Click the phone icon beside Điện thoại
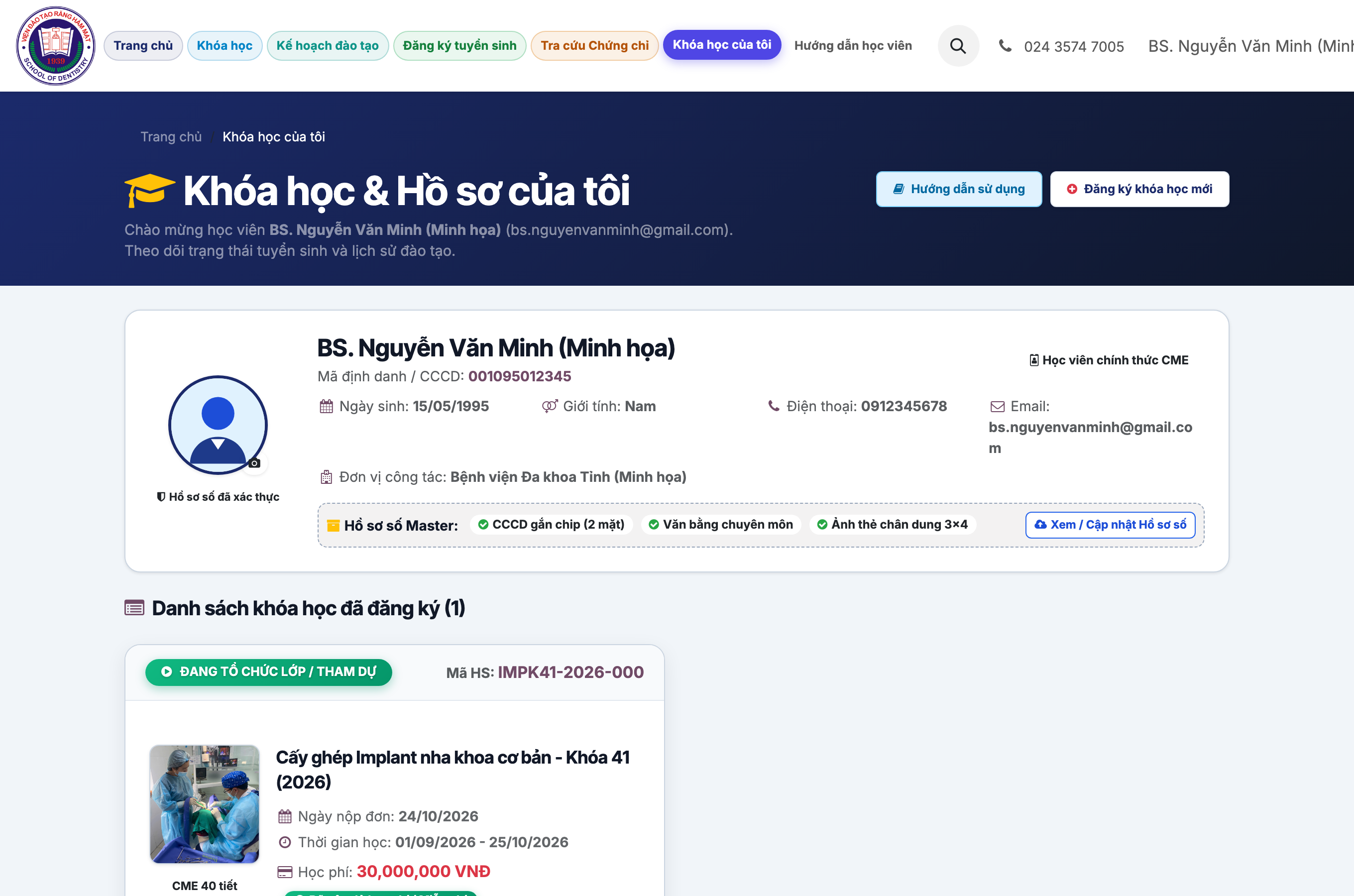This screenshot has width=1354, height=896. [x=774, y=406]
